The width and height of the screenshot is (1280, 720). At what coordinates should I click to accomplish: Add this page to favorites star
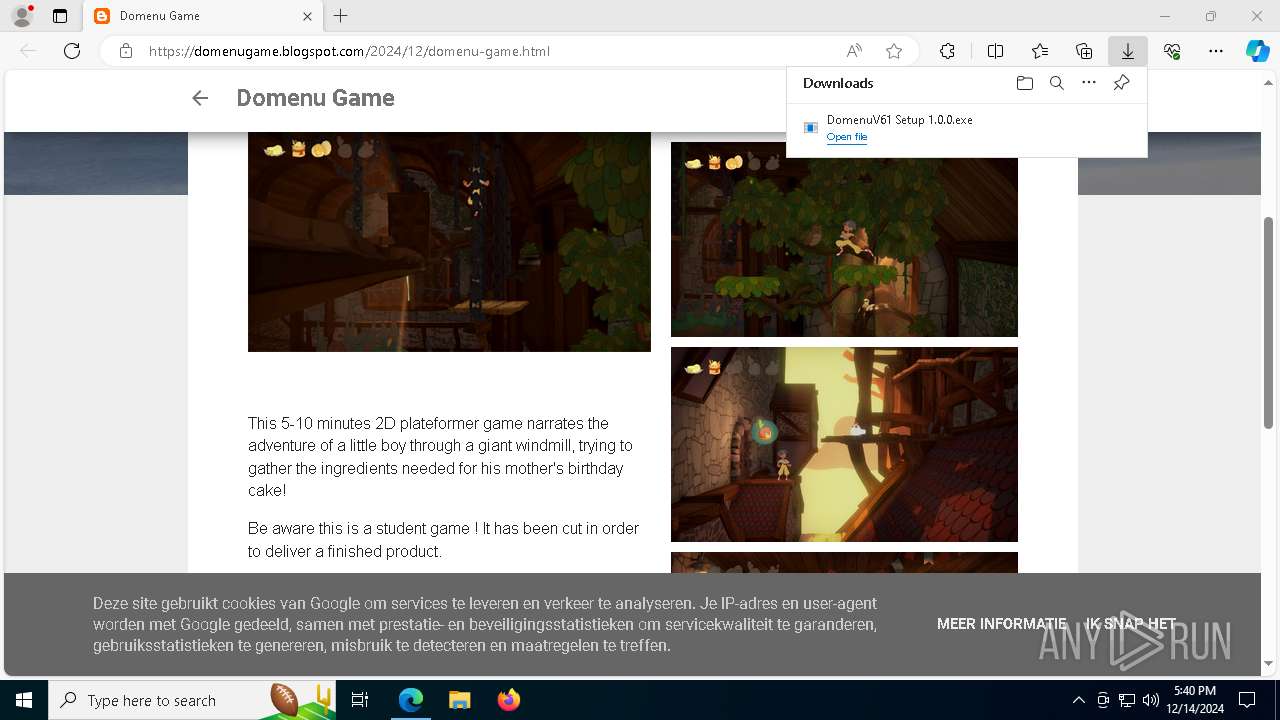point(894,51)
